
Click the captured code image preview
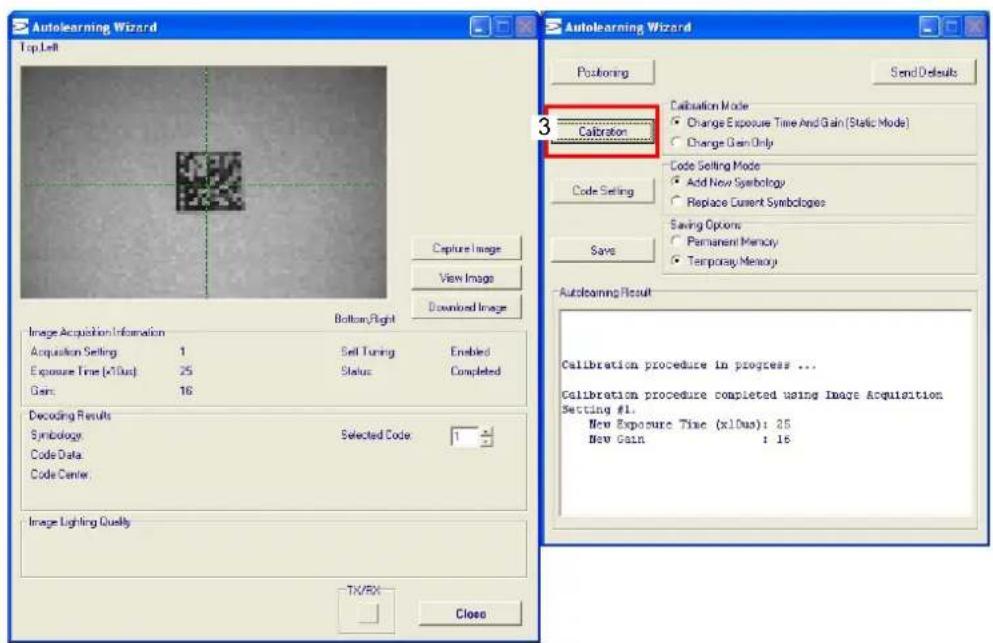point(203,182)
